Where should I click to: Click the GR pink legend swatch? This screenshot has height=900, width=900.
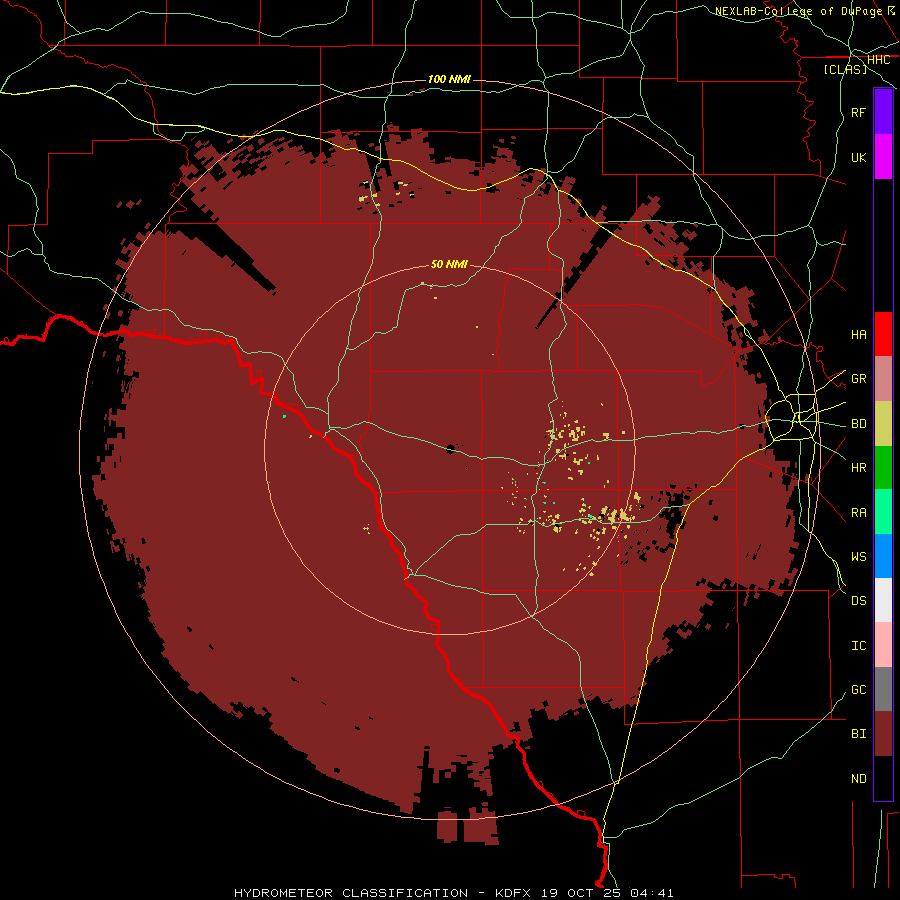(x=883, y=379)
